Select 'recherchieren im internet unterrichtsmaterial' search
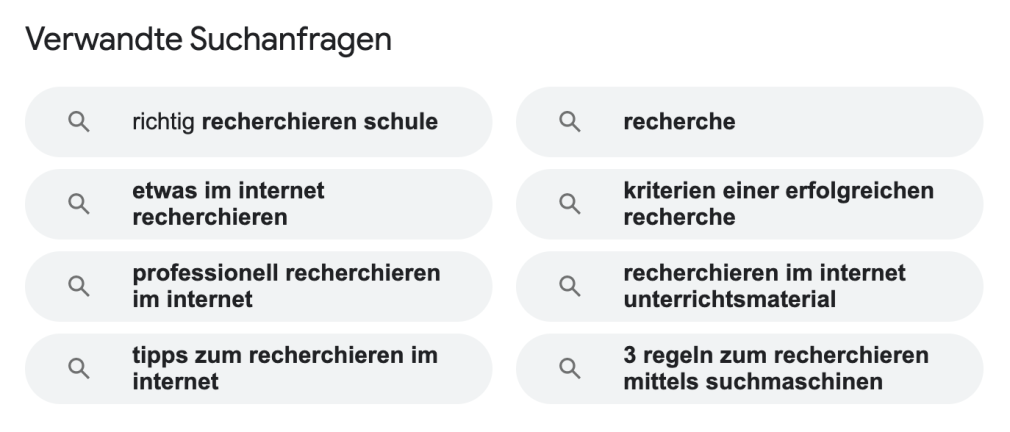Screen dimensions: 1010x432 click(765, 286)
